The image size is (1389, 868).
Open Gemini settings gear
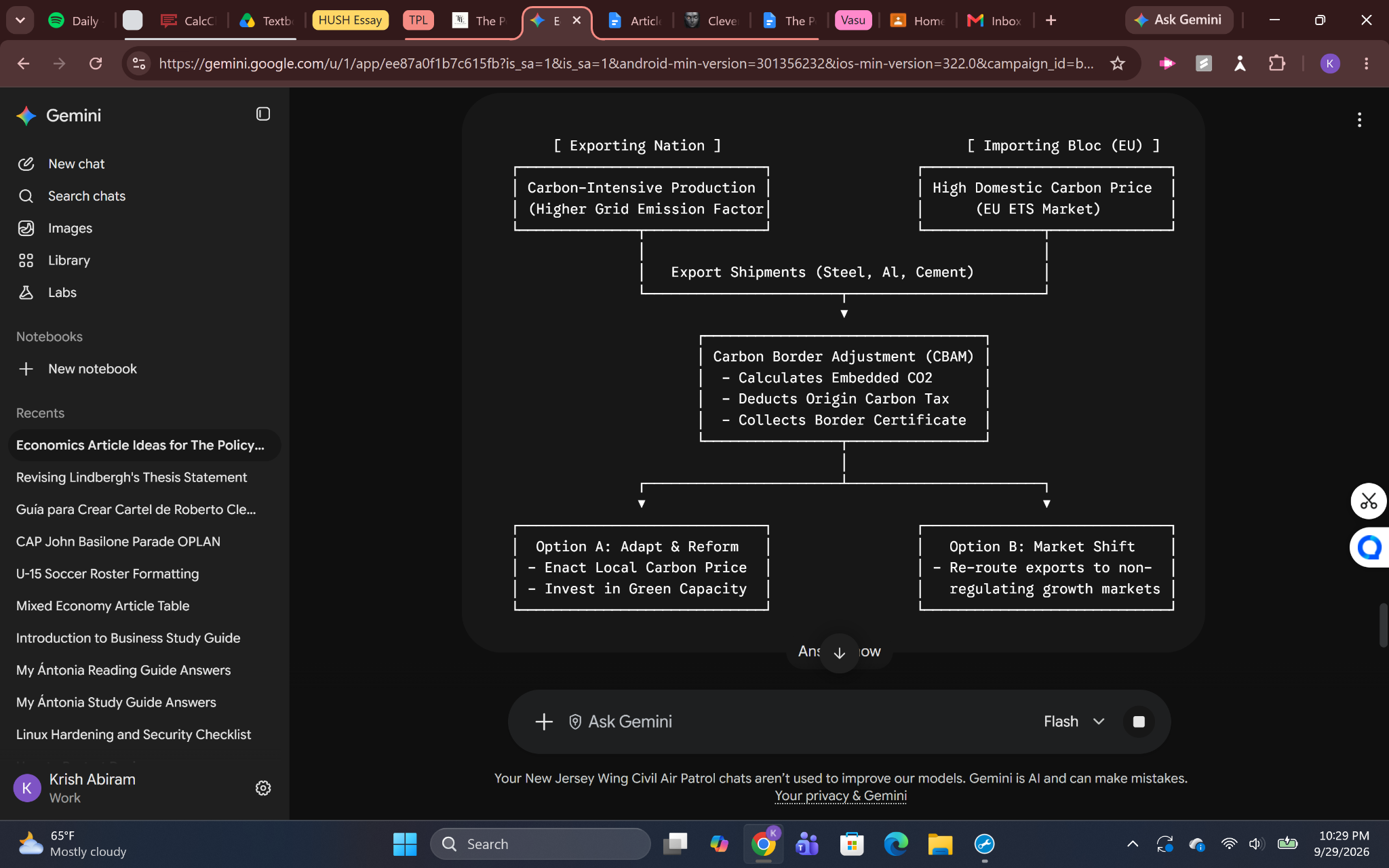tap(263, 787)
